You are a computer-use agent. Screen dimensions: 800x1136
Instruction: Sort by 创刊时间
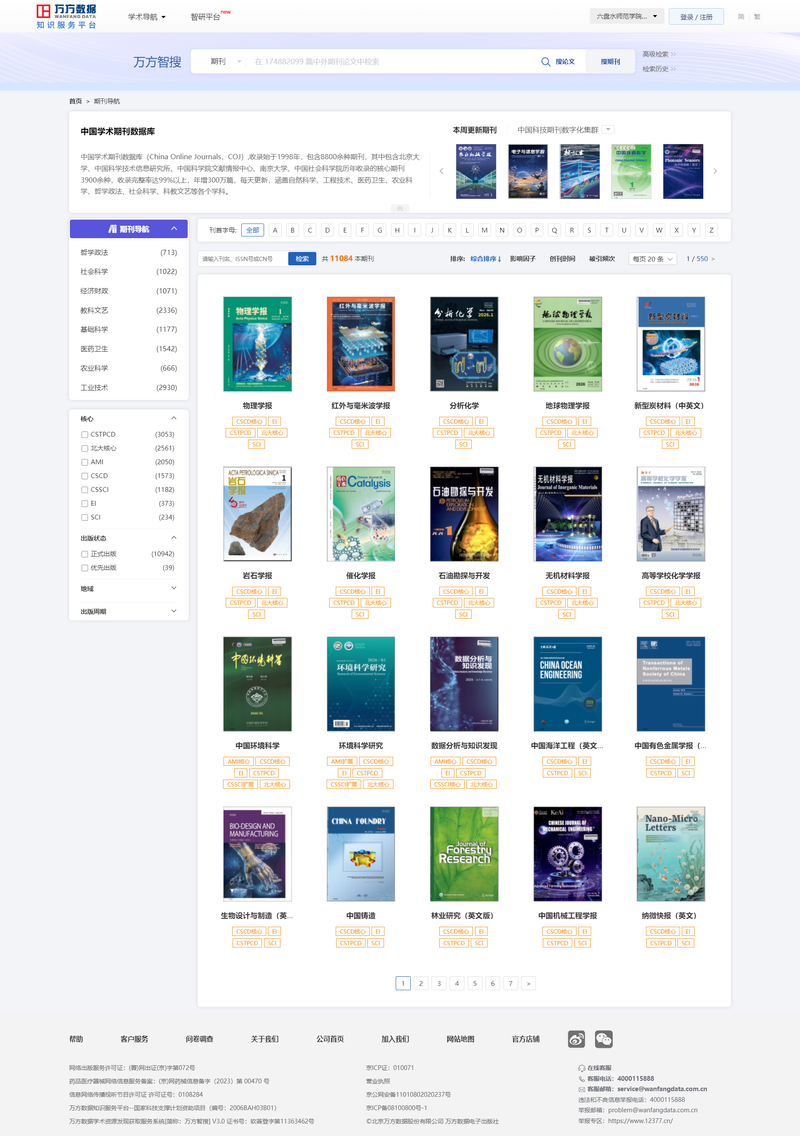(x=562, y=259)
